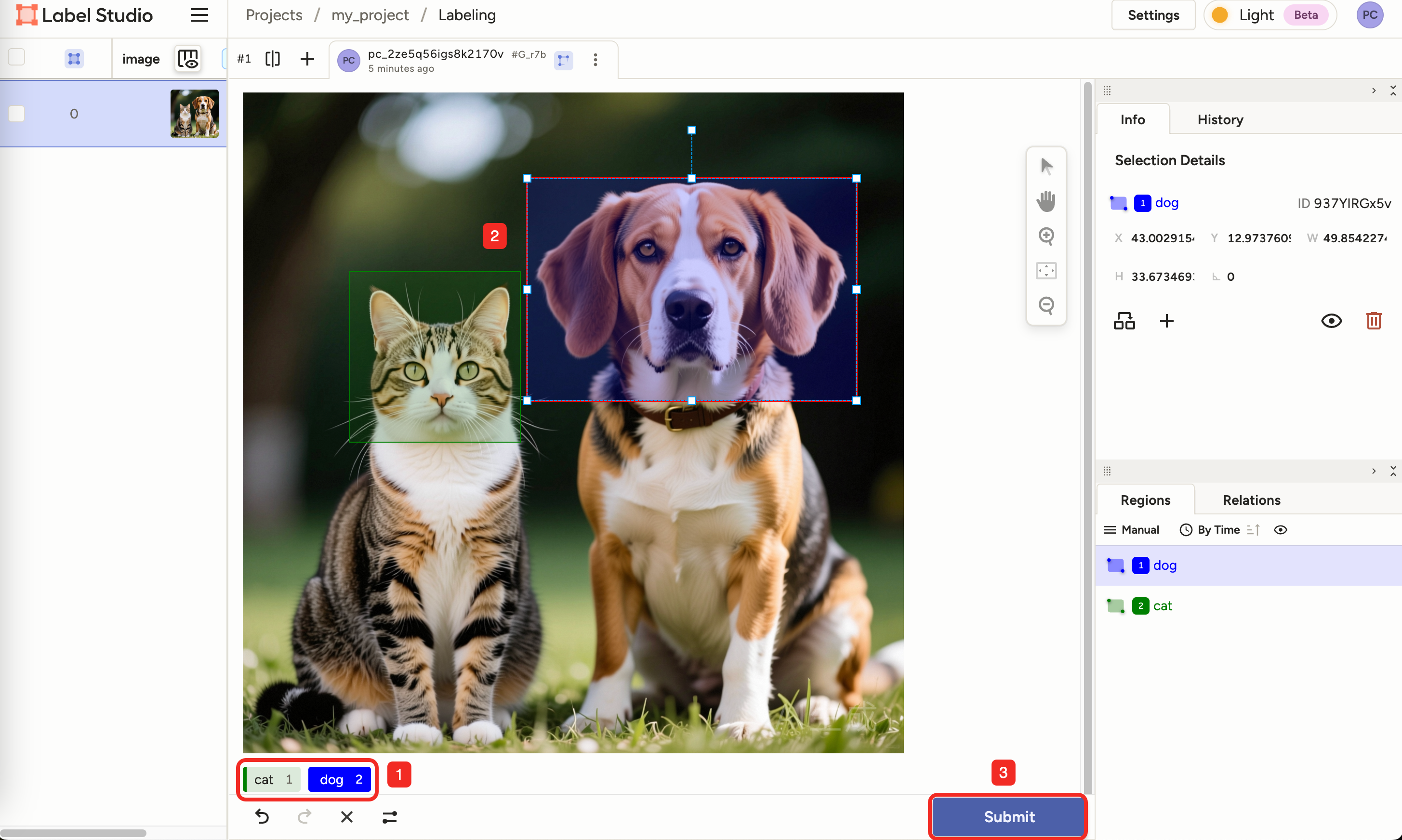Image resolution: width=1402 pixels, height=840 pixels.
Task: Click the zoom in magnifier icon
Action: (1045, 236)
